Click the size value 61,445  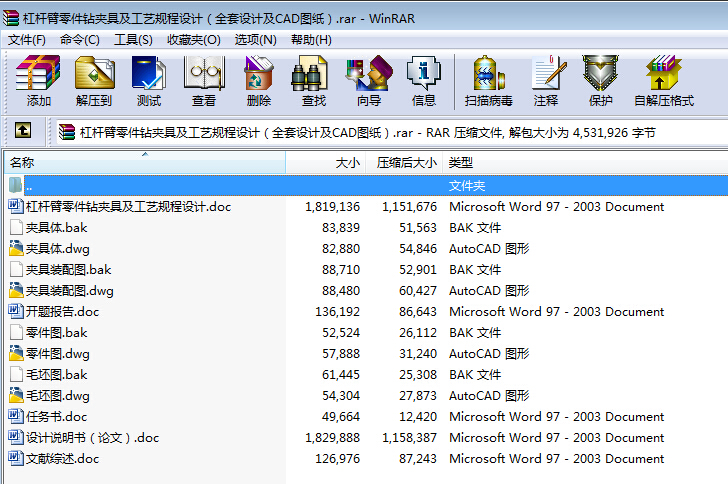(x=341, y=374)
